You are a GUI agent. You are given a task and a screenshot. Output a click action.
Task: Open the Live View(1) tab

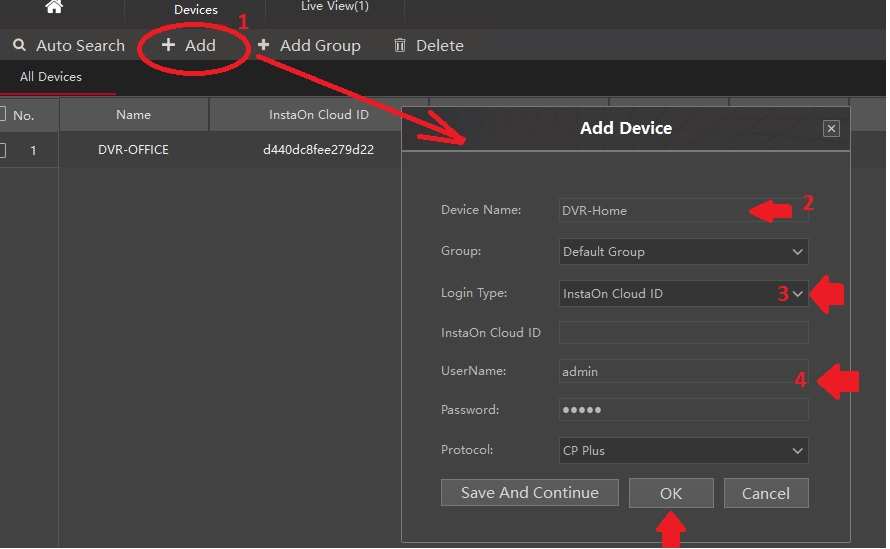(x=335, y=7)
